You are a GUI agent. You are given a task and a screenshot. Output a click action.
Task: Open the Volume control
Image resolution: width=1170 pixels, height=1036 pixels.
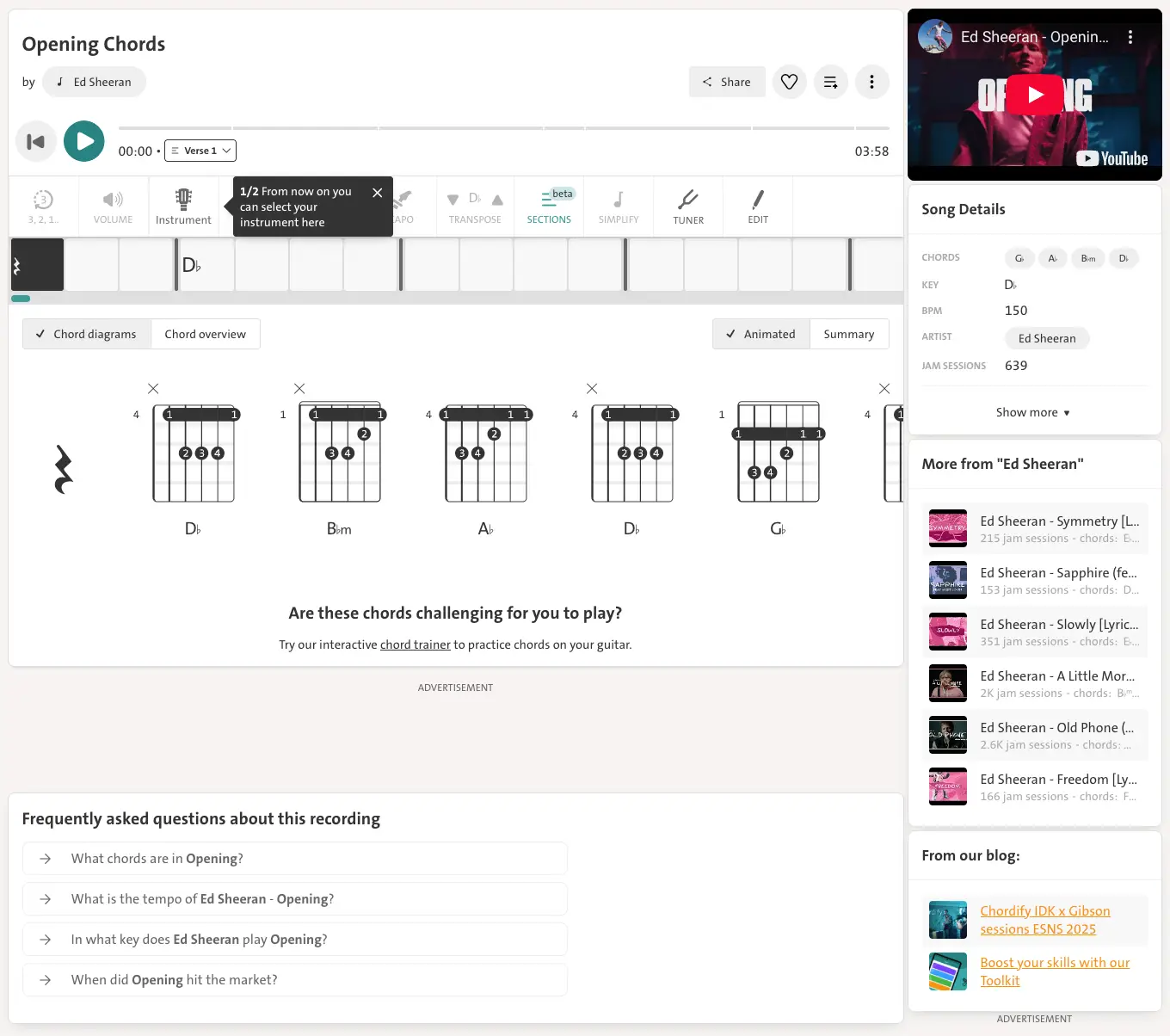pos(113,207)
